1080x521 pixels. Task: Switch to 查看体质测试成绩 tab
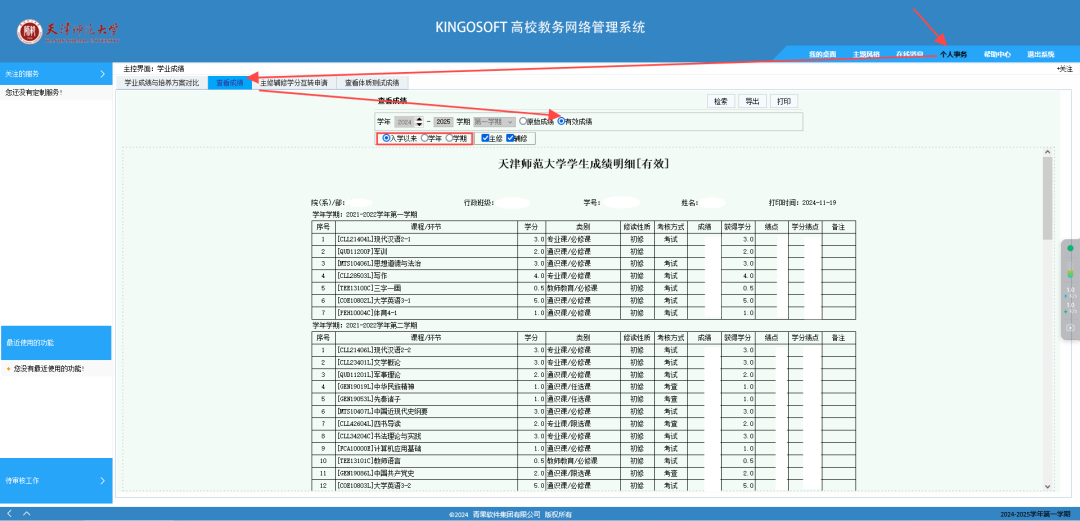(x=372, y=83)
